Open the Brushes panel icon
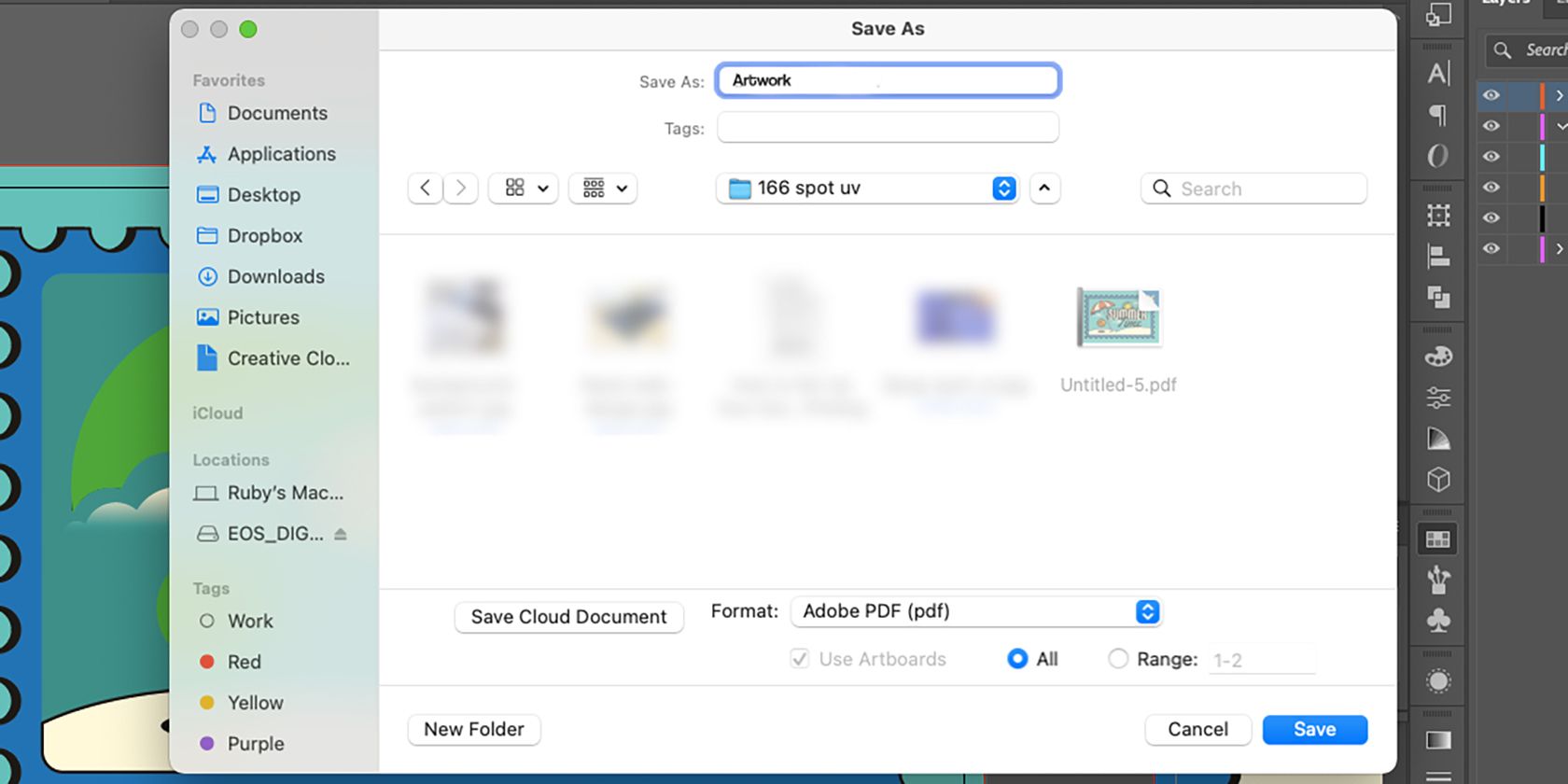1568x784 pixels. tap(1438, 580)
